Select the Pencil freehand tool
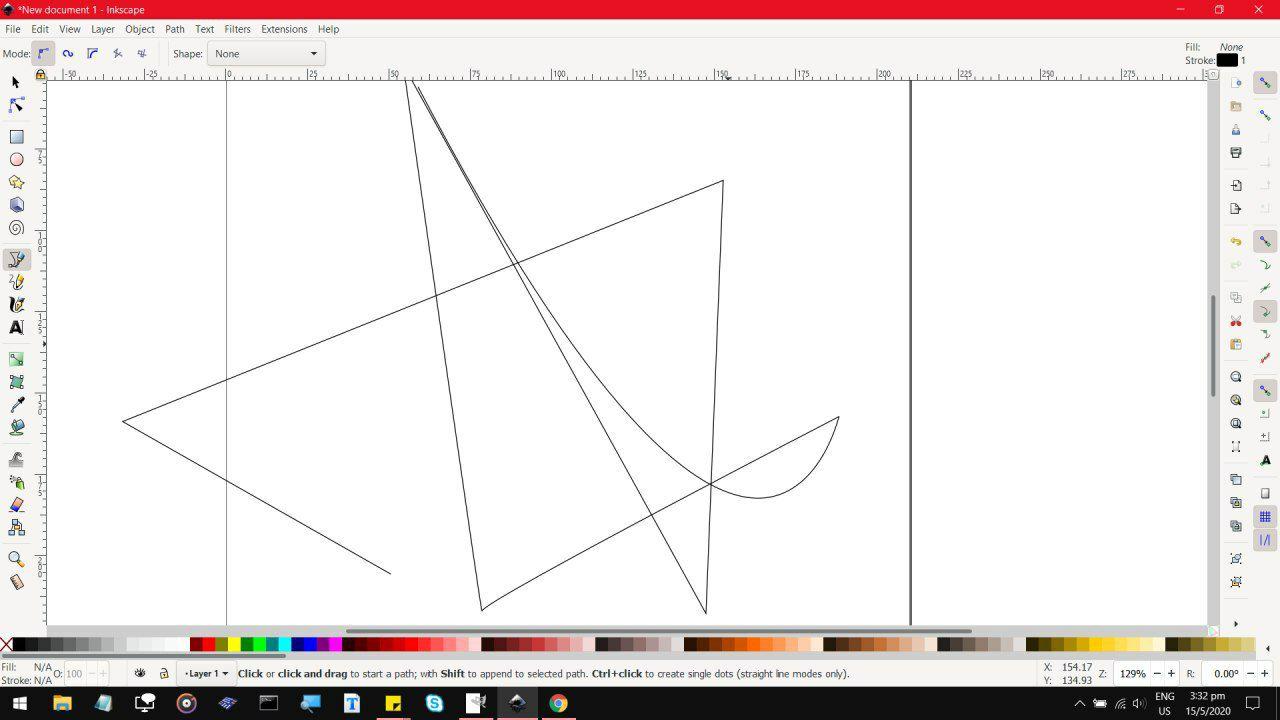 point(16,283)
